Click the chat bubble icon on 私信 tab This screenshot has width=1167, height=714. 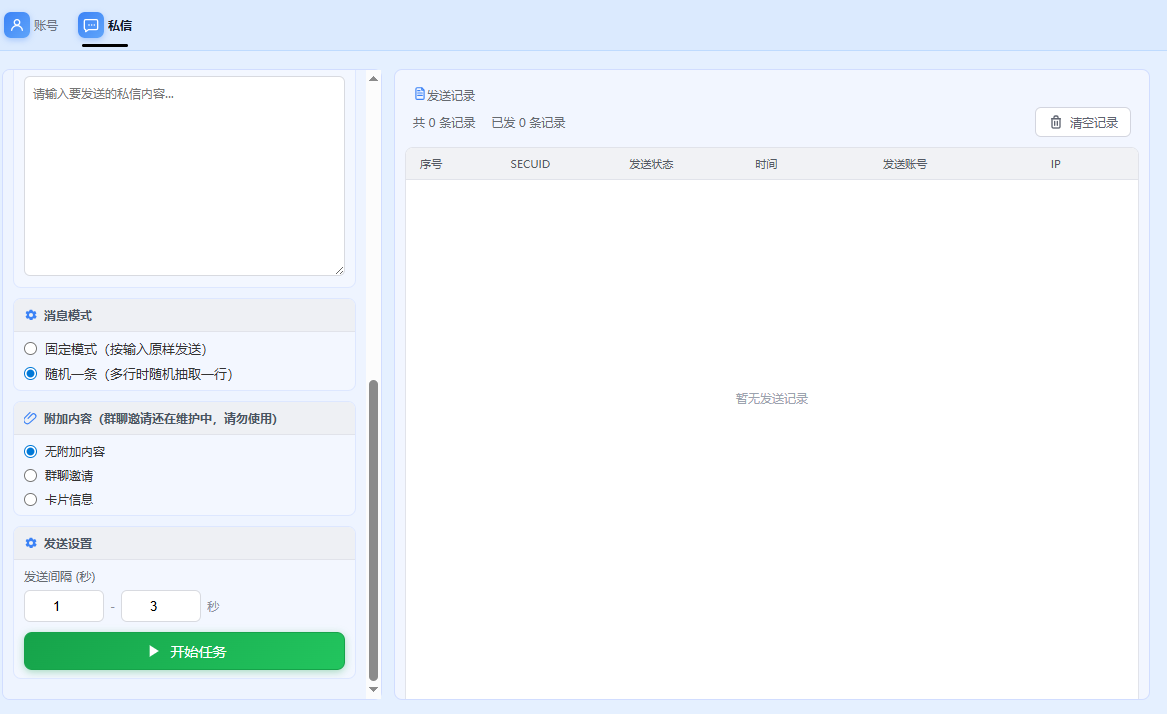89,25
